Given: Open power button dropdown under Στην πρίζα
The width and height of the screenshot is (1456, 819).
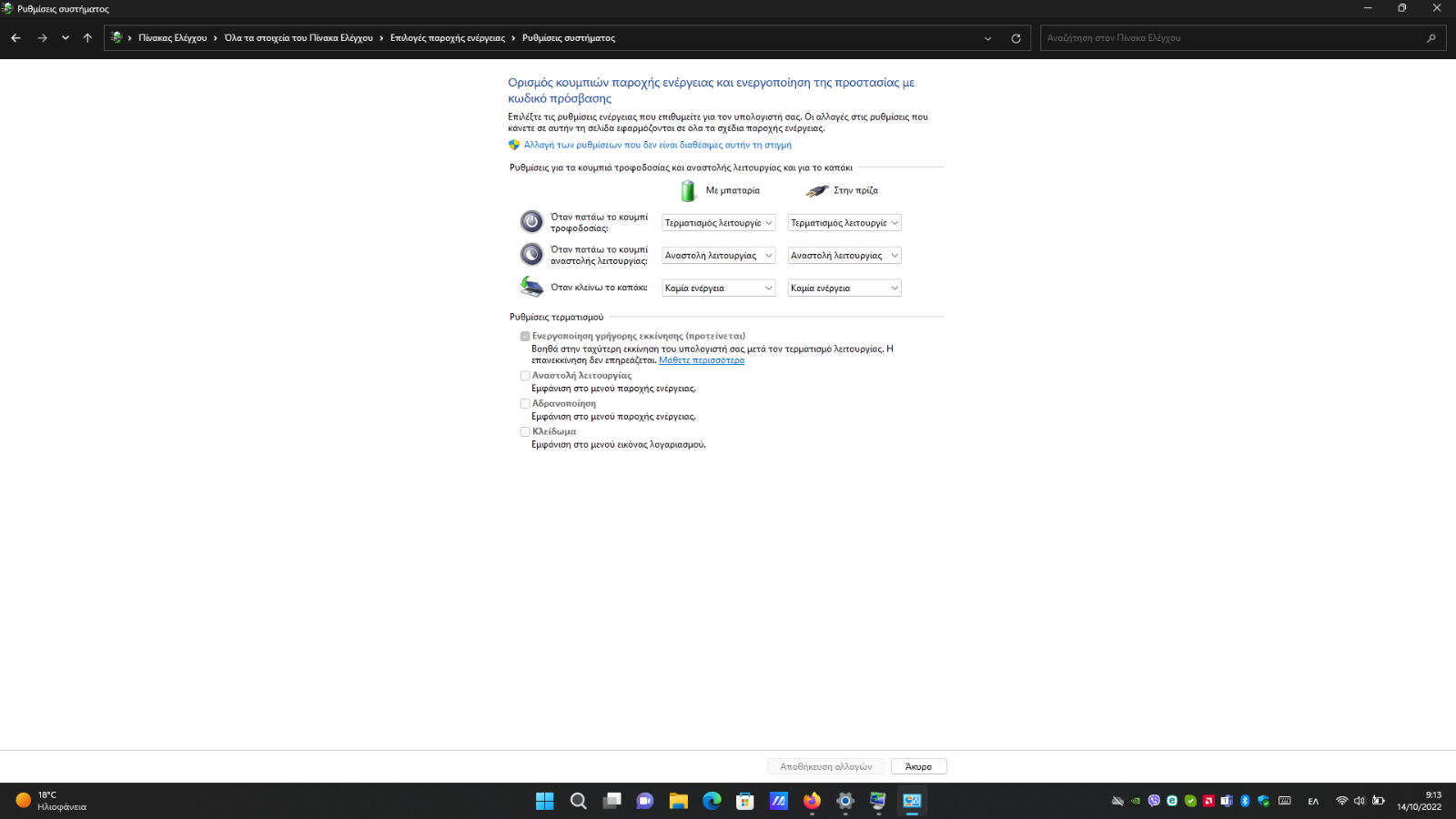Looking at the screenshot, I should coord(844,223).
